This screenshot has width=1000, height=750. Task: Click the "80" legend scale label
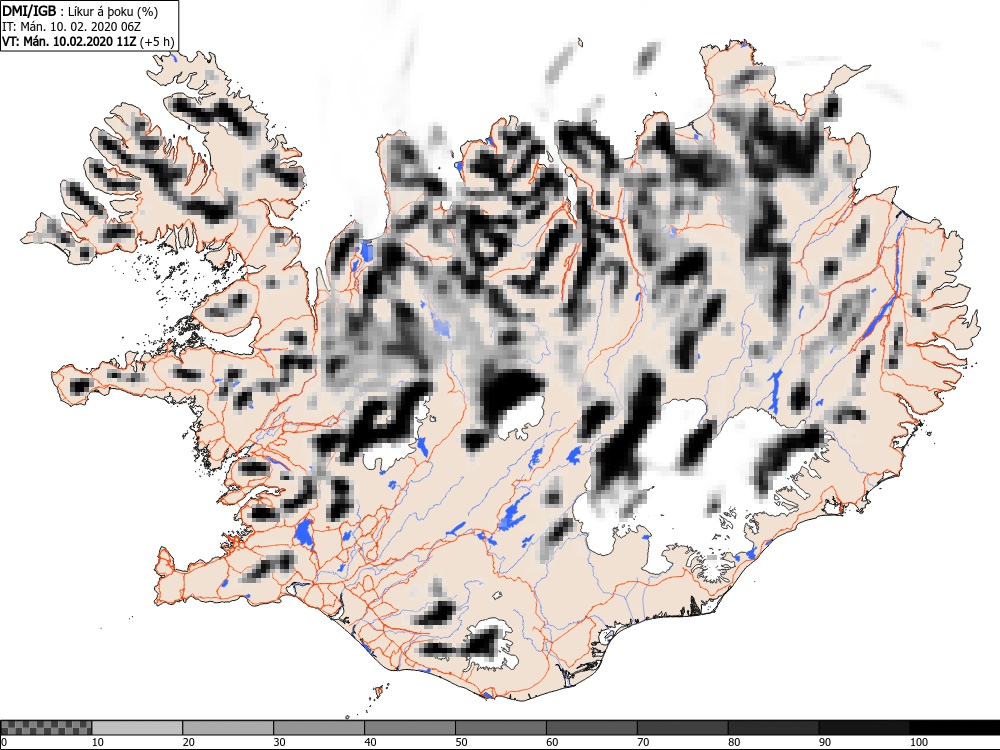click(734, 742)
